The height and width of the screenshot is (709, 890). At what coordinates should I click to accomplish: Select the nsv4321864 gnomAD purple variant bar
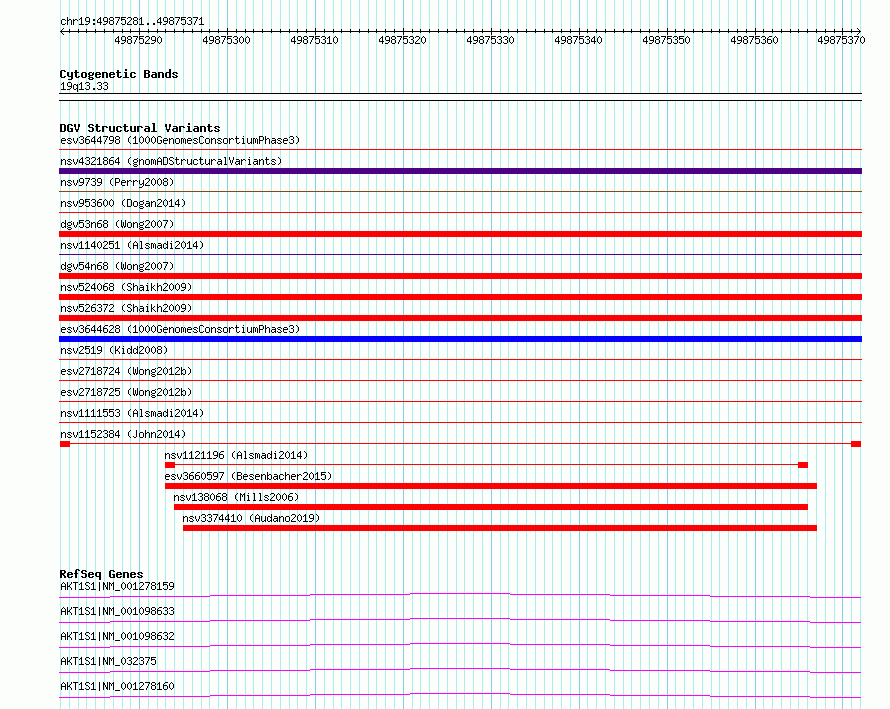(460, 171)
